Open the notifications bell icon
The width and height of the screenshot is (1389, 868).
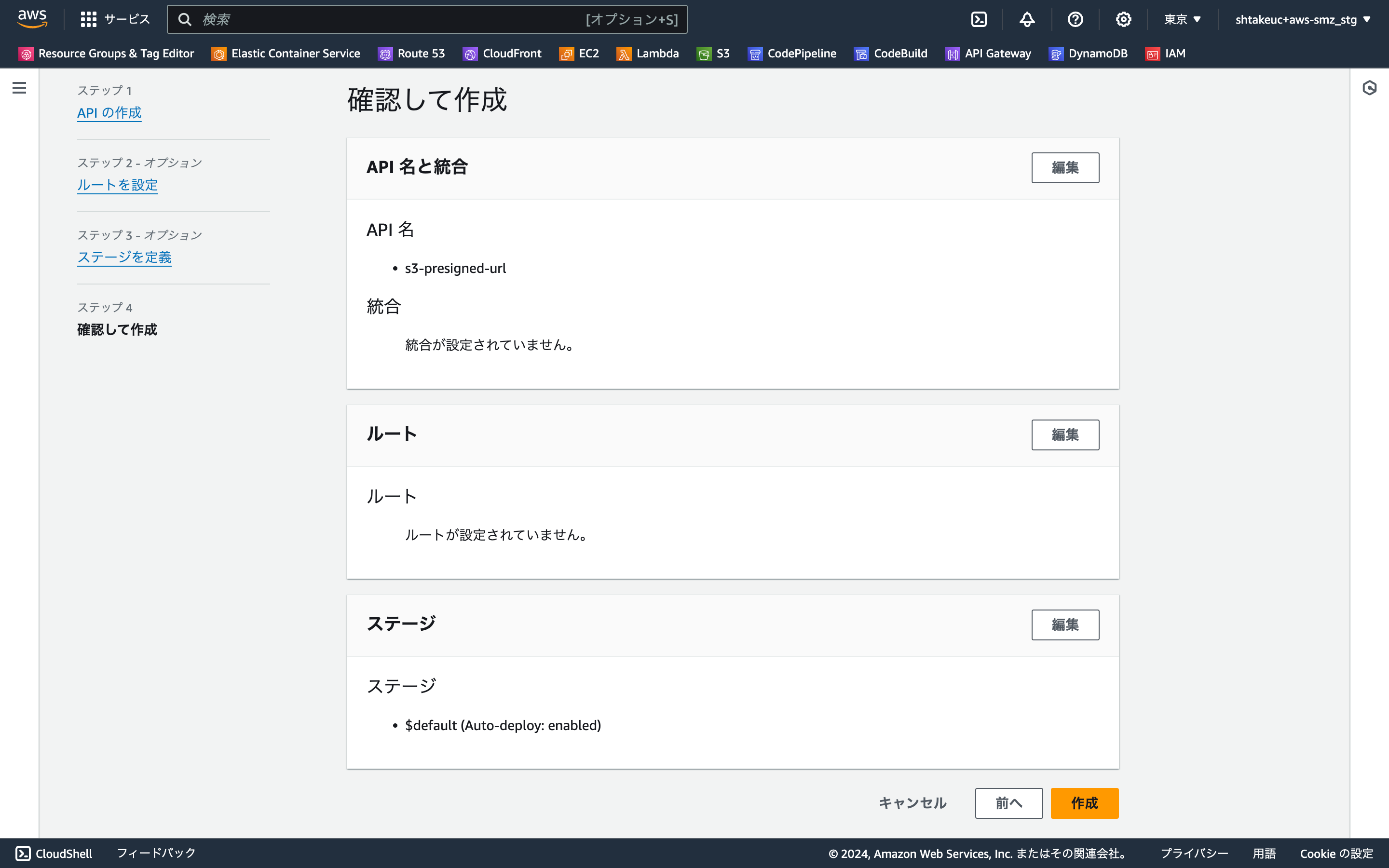coord(1027,19)
